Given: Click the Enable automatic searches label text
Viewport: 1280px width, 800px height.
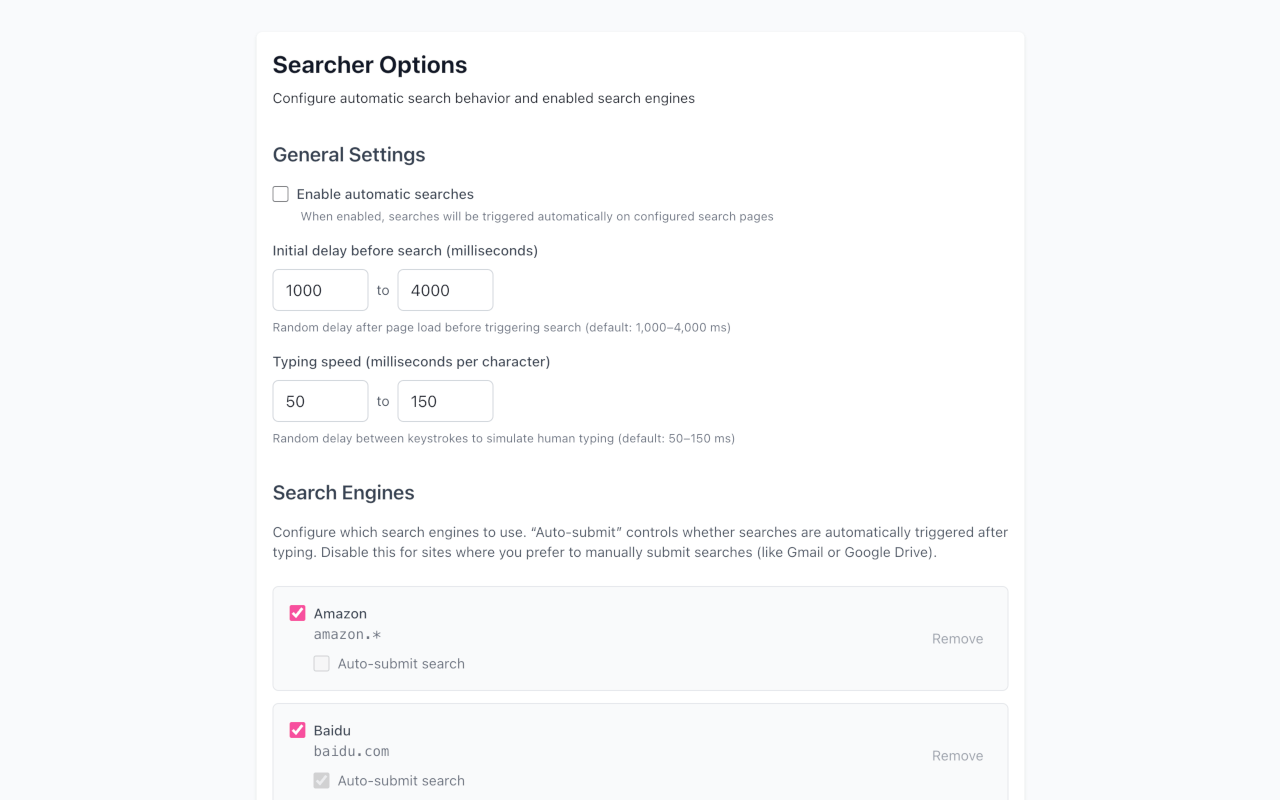Looking at the screenshot, I should coord(384,193).
